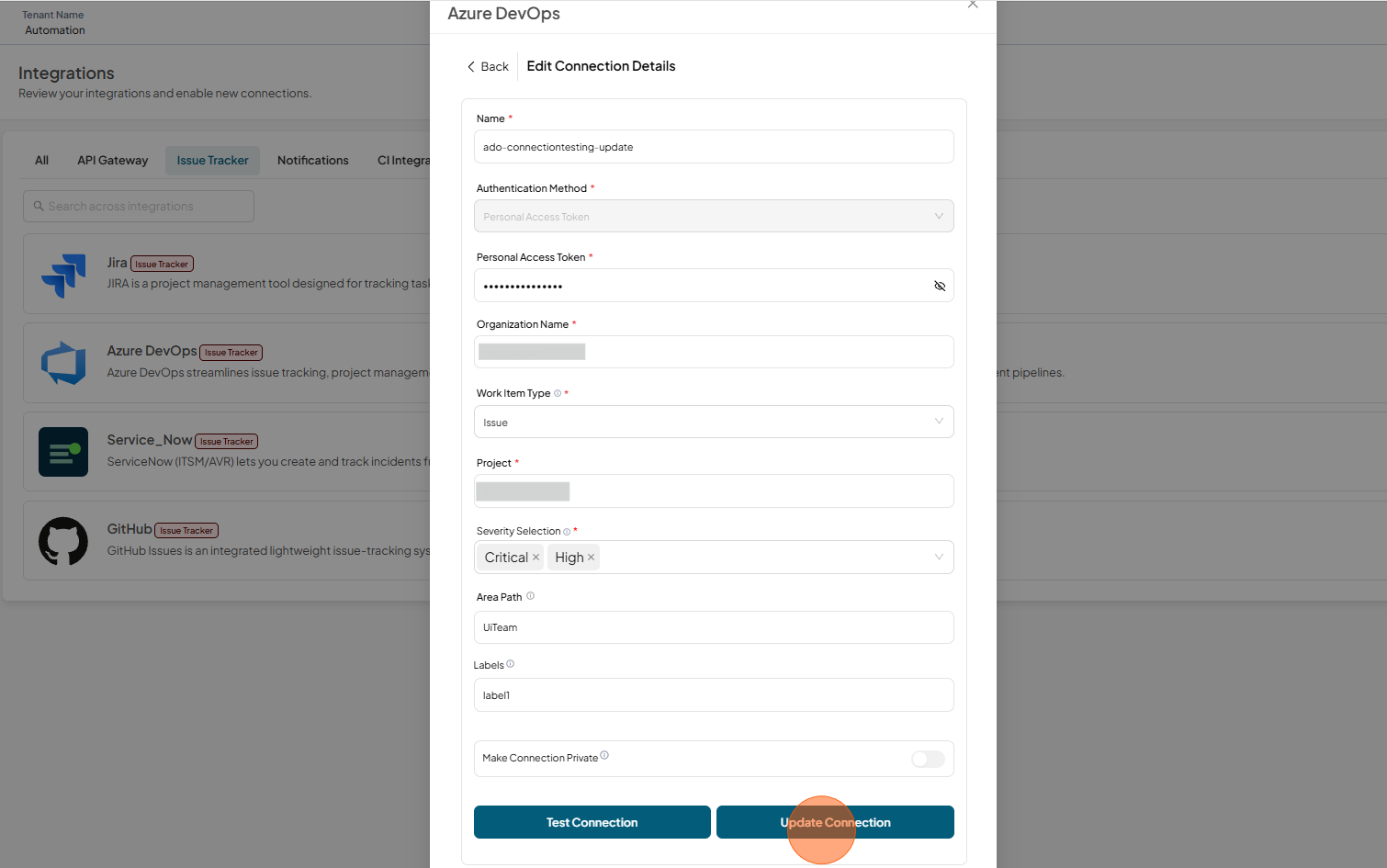Select the Notifications tab
This screenshot has height=868, width=1387.
pyautogui.click(x=313, y=161)
